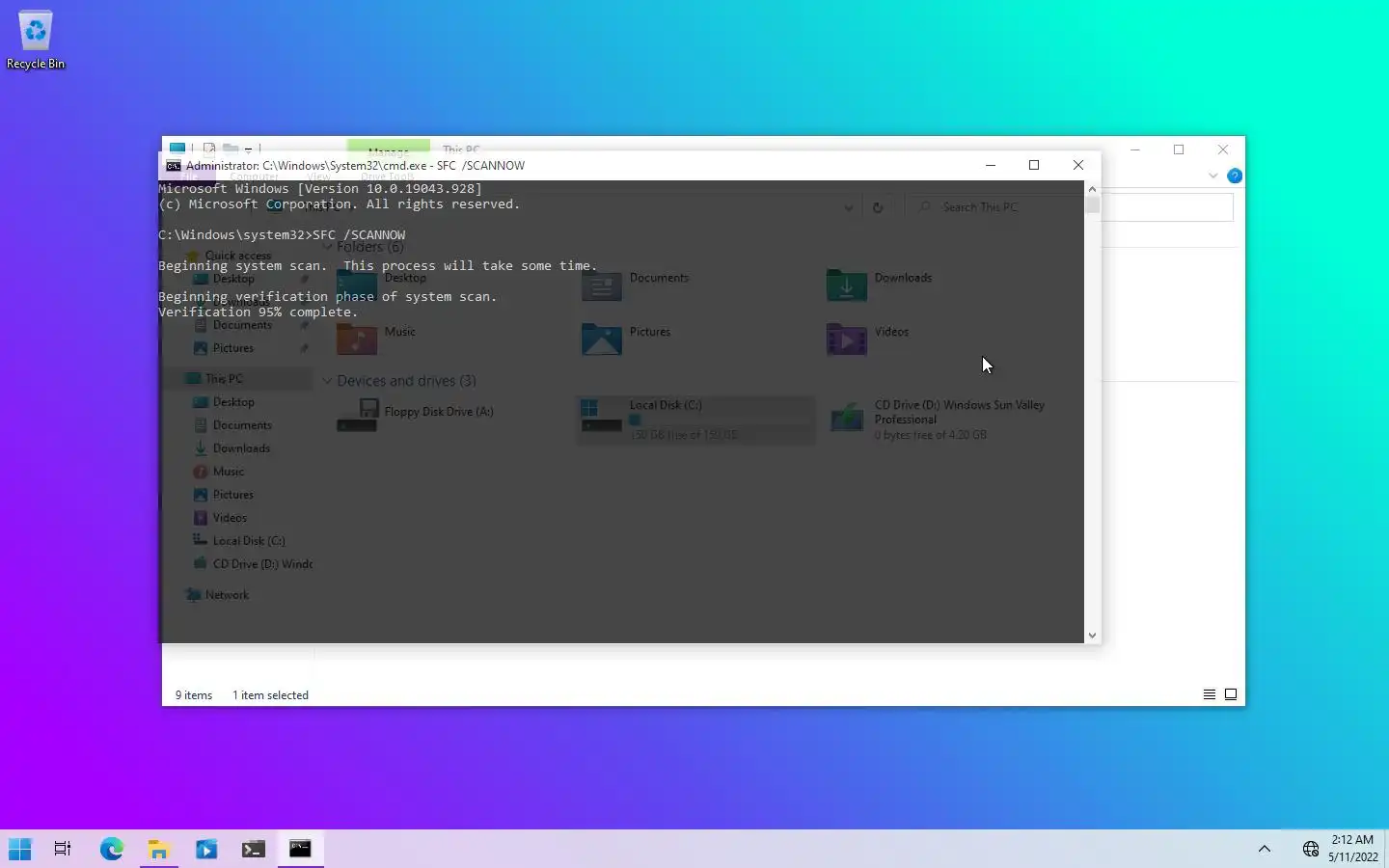1389x868 pixels.
Task: Click the uncovered Explorer search box area
Action: [1167, 207]
